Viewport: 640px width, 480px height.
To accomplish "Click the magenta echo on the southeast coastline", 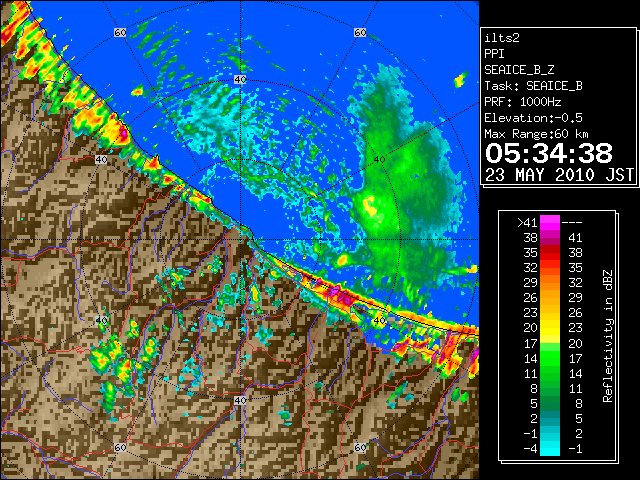I will coord(340,295).
